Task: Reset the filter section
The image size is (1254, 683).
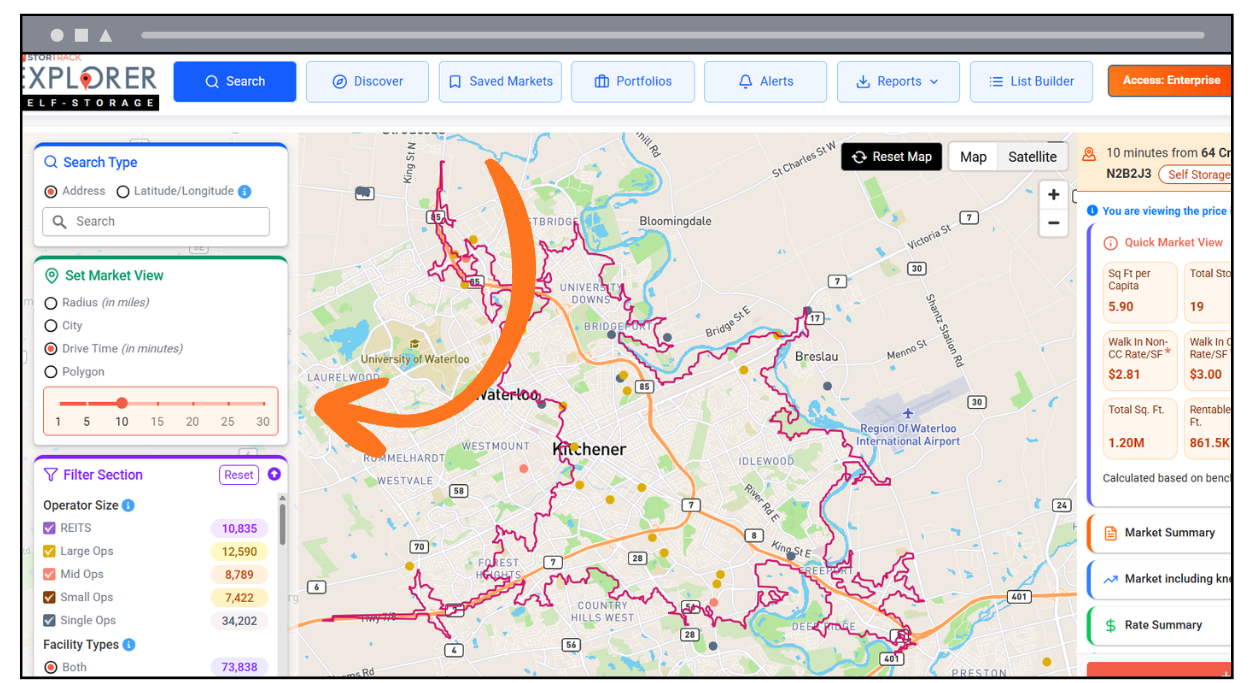Action: [x=239, y=475]
